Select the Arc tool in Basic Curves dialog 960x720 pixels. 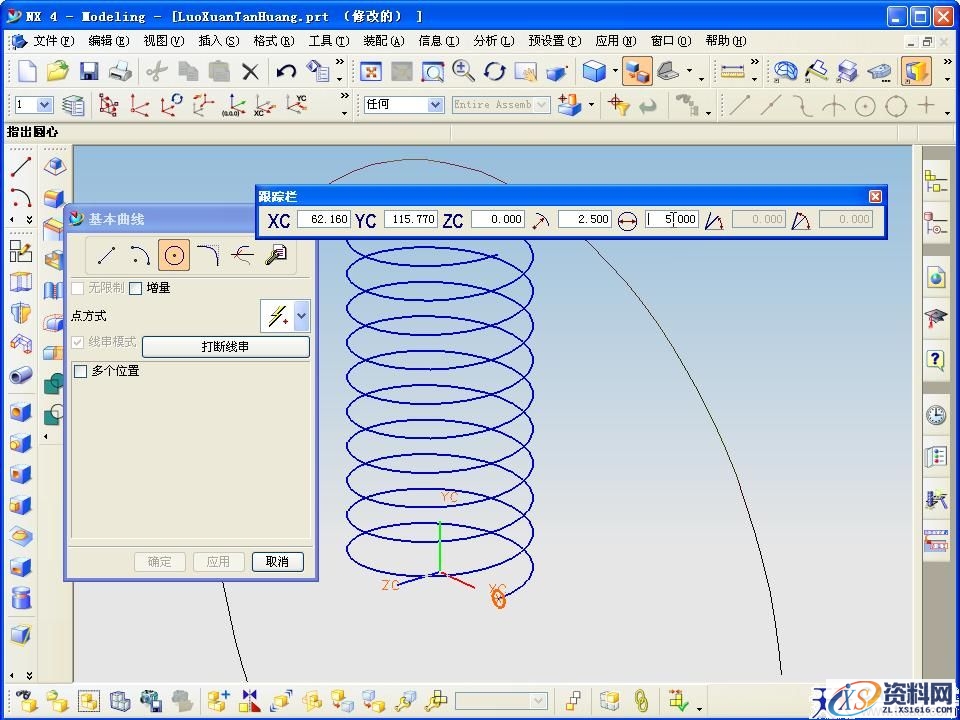[140, 256]
